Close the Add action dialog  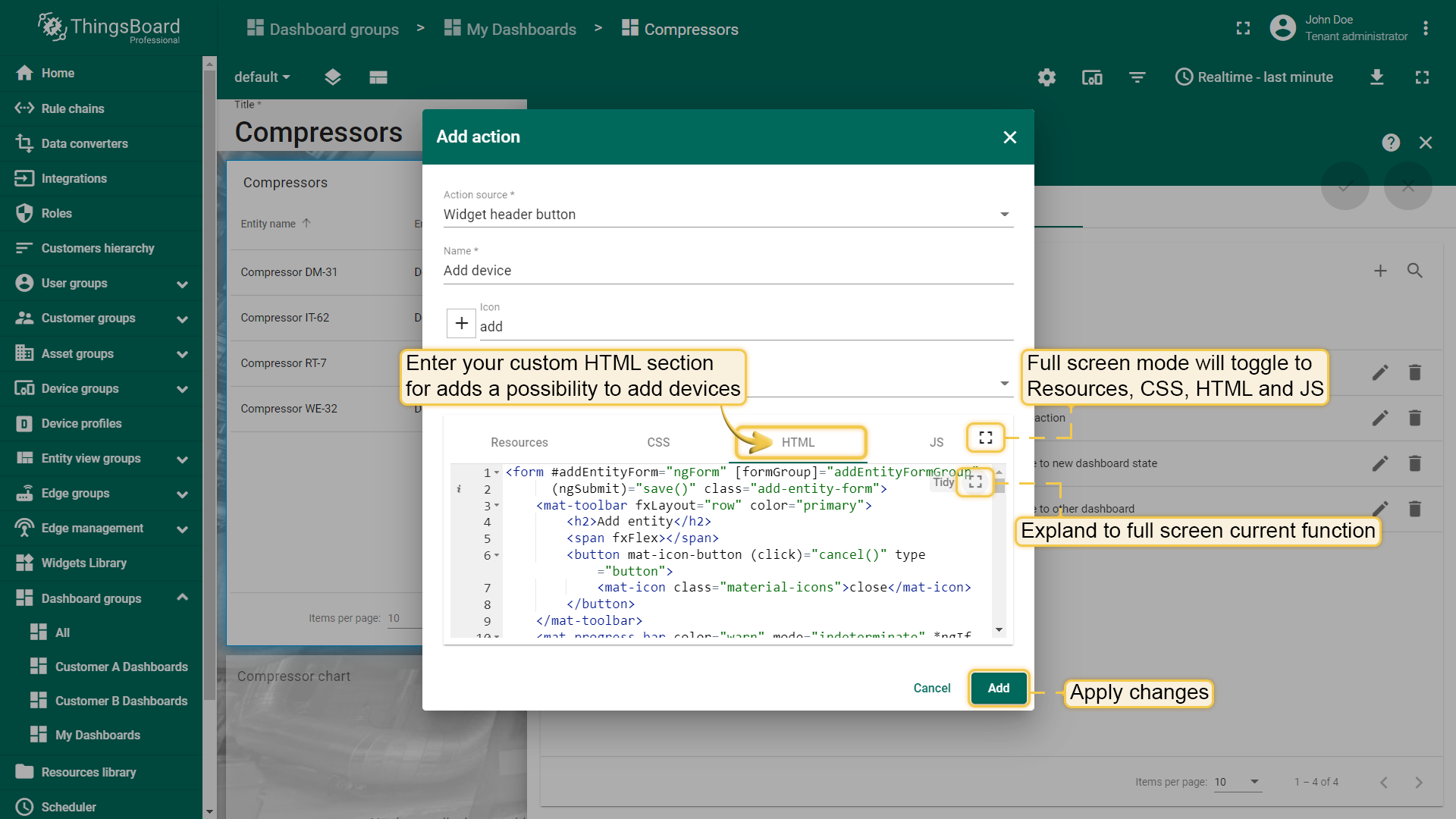coord(1009,137)
